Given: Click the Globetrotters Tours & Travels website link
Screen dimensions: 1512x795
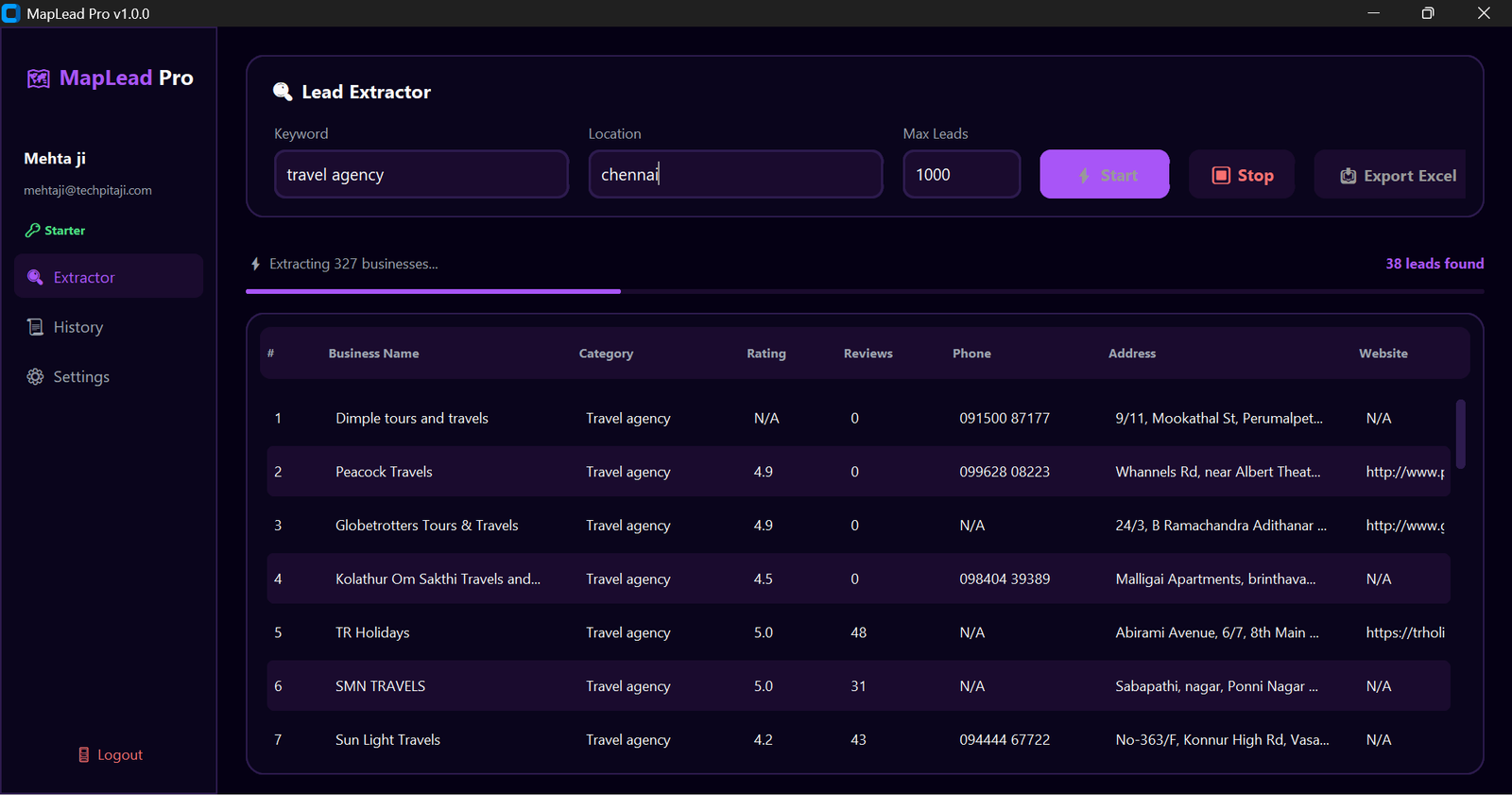Looking at the screenshot, I should [1405, 526].
